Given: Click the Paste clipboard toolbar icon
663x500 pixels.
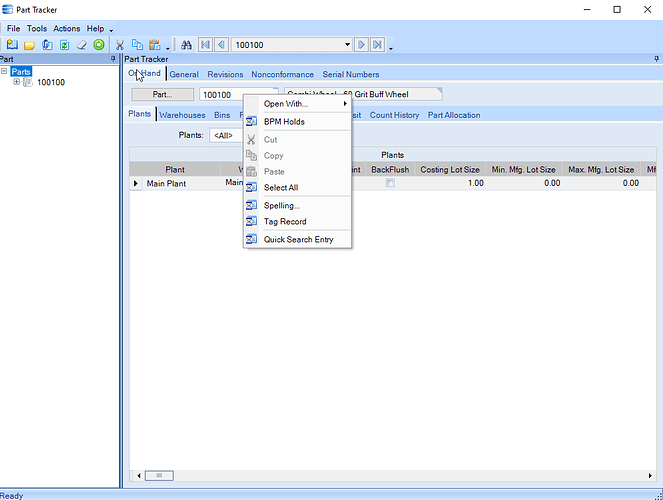Looking at the screenshot, I should (x=155, y=45).
